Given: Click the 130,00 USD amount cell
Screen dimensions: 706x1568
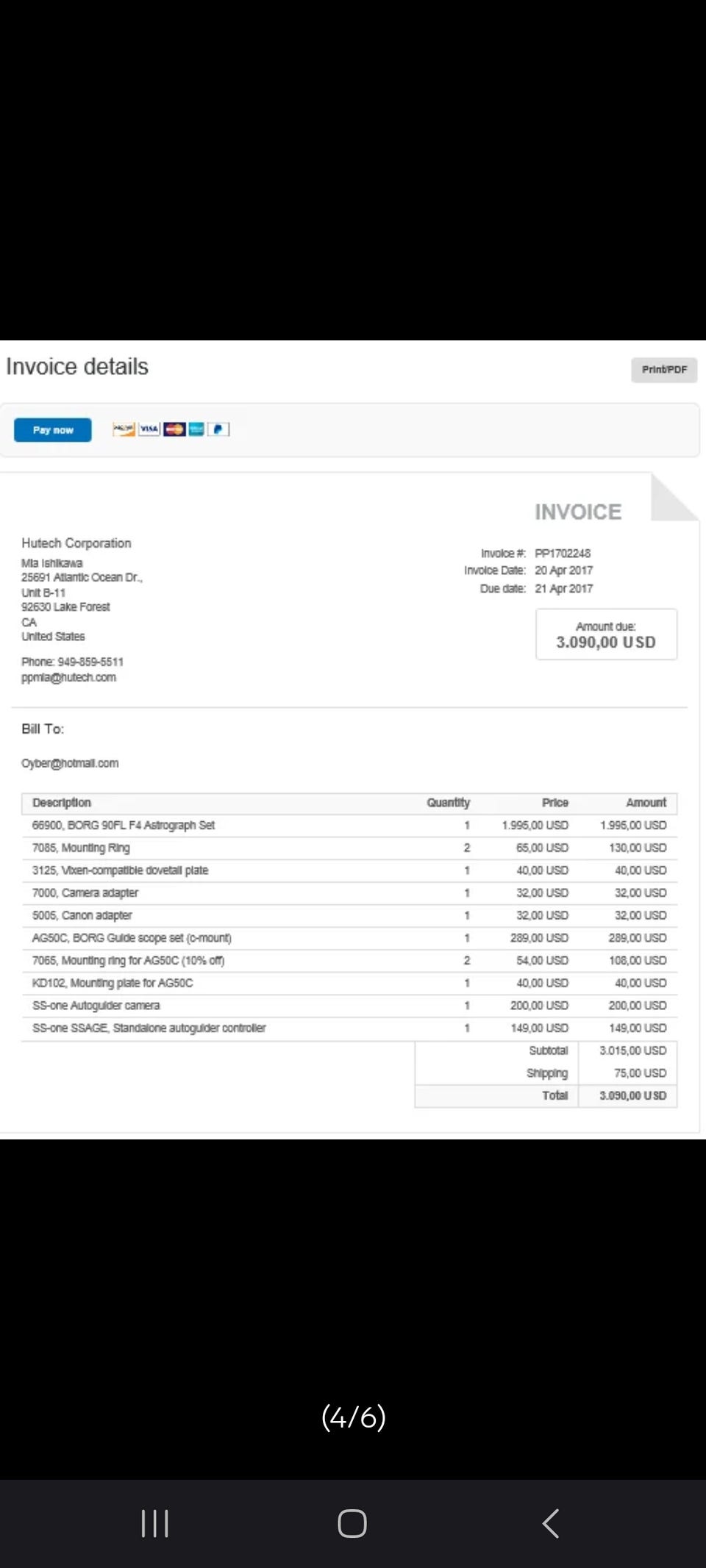Looking at the screenshot, I should point(638,848).
